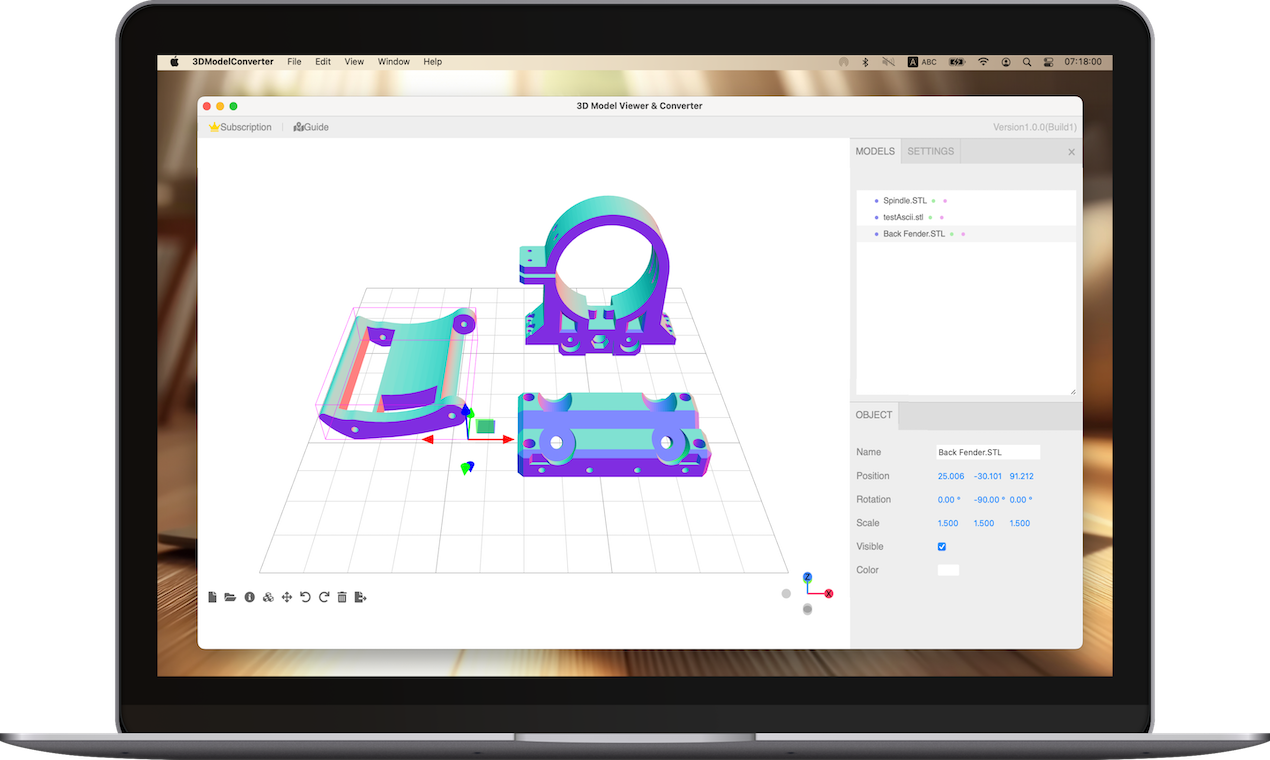Click the Subscription button
Screen dimensions: 1270x760
pos(240,127)
